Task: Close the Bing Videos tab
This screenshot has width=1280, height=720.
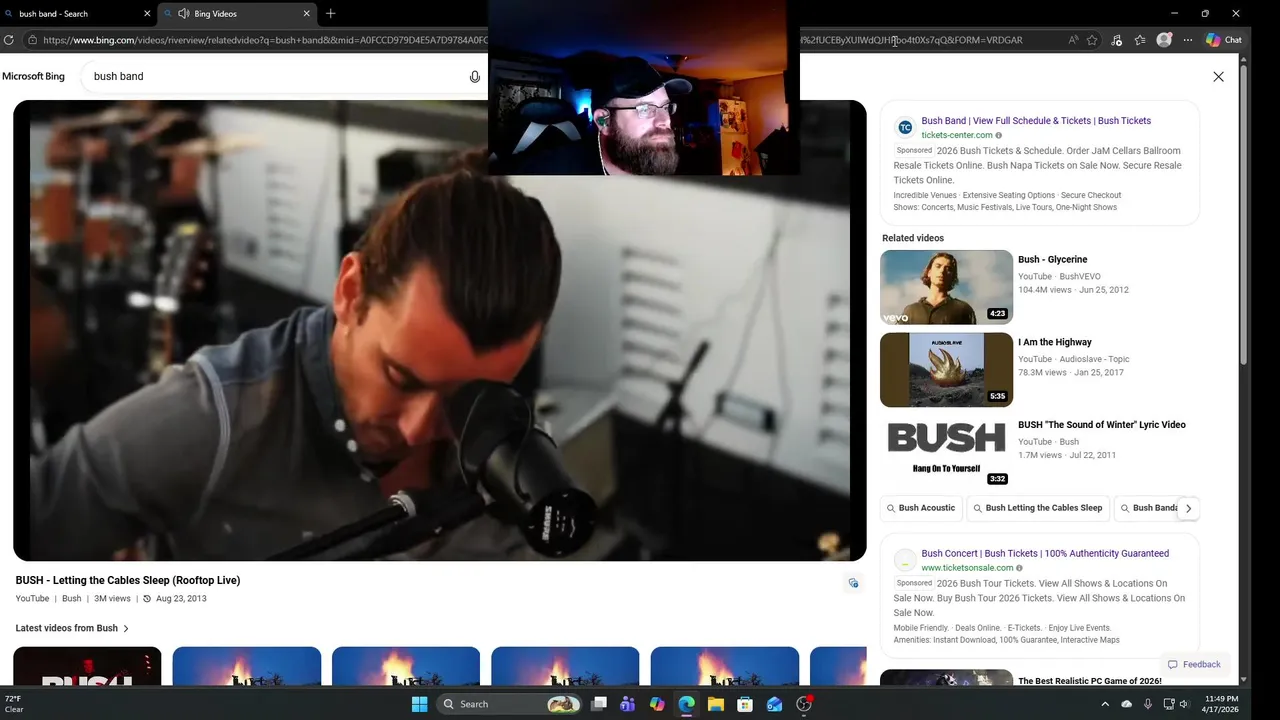Action: tap(306, 14)
